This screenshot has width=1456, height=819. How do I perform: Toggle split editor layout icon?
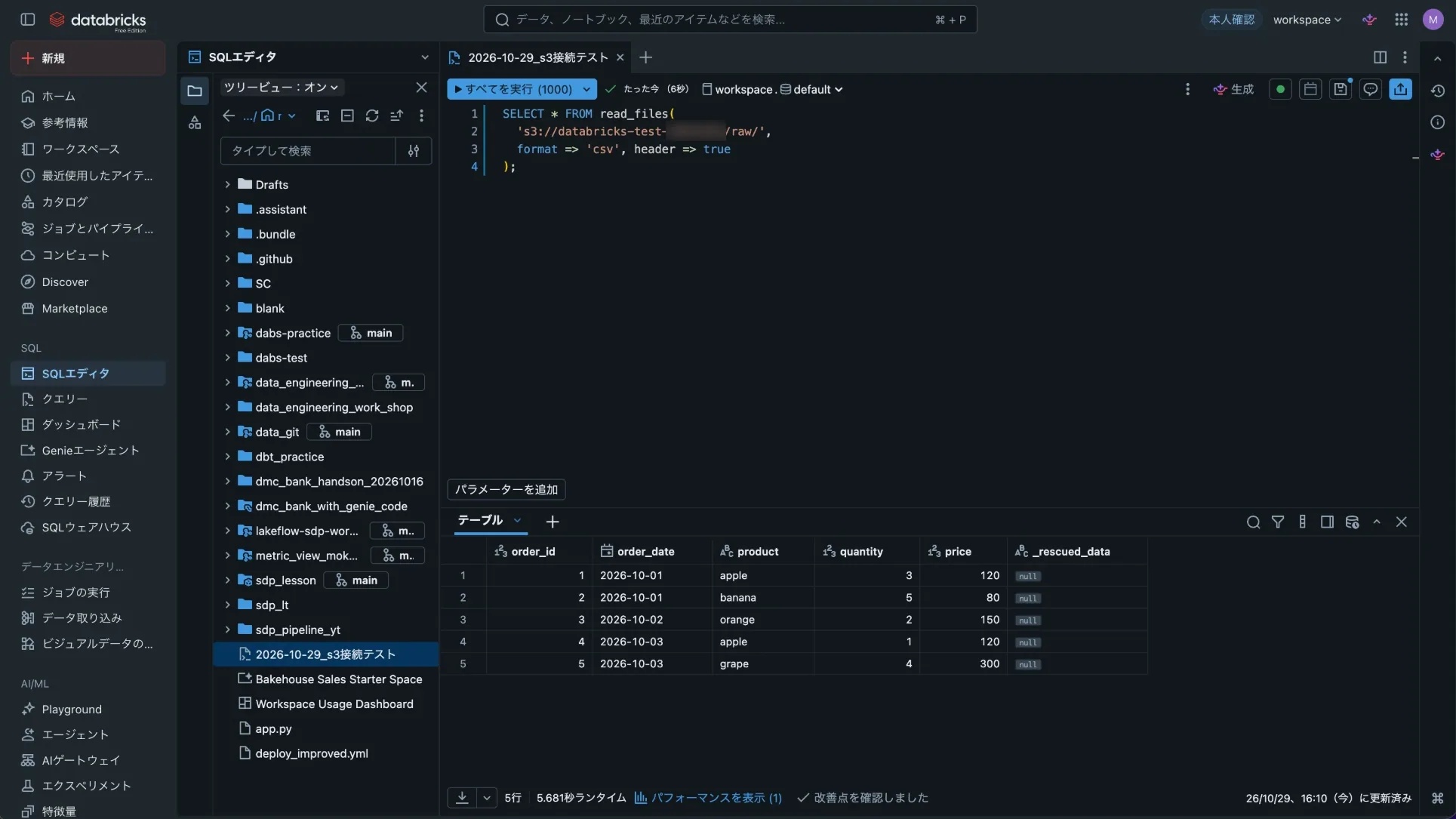(1380, 57)
